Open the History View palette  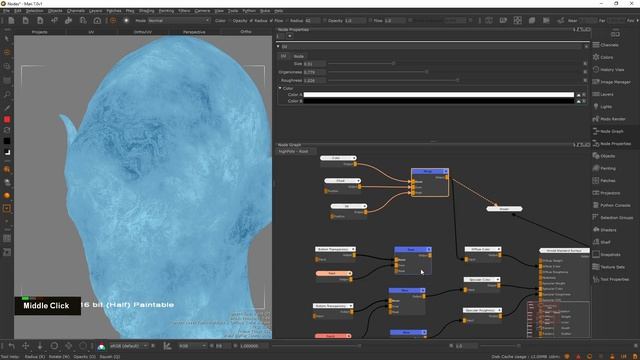pyautogui.click(x=609, y=70)
